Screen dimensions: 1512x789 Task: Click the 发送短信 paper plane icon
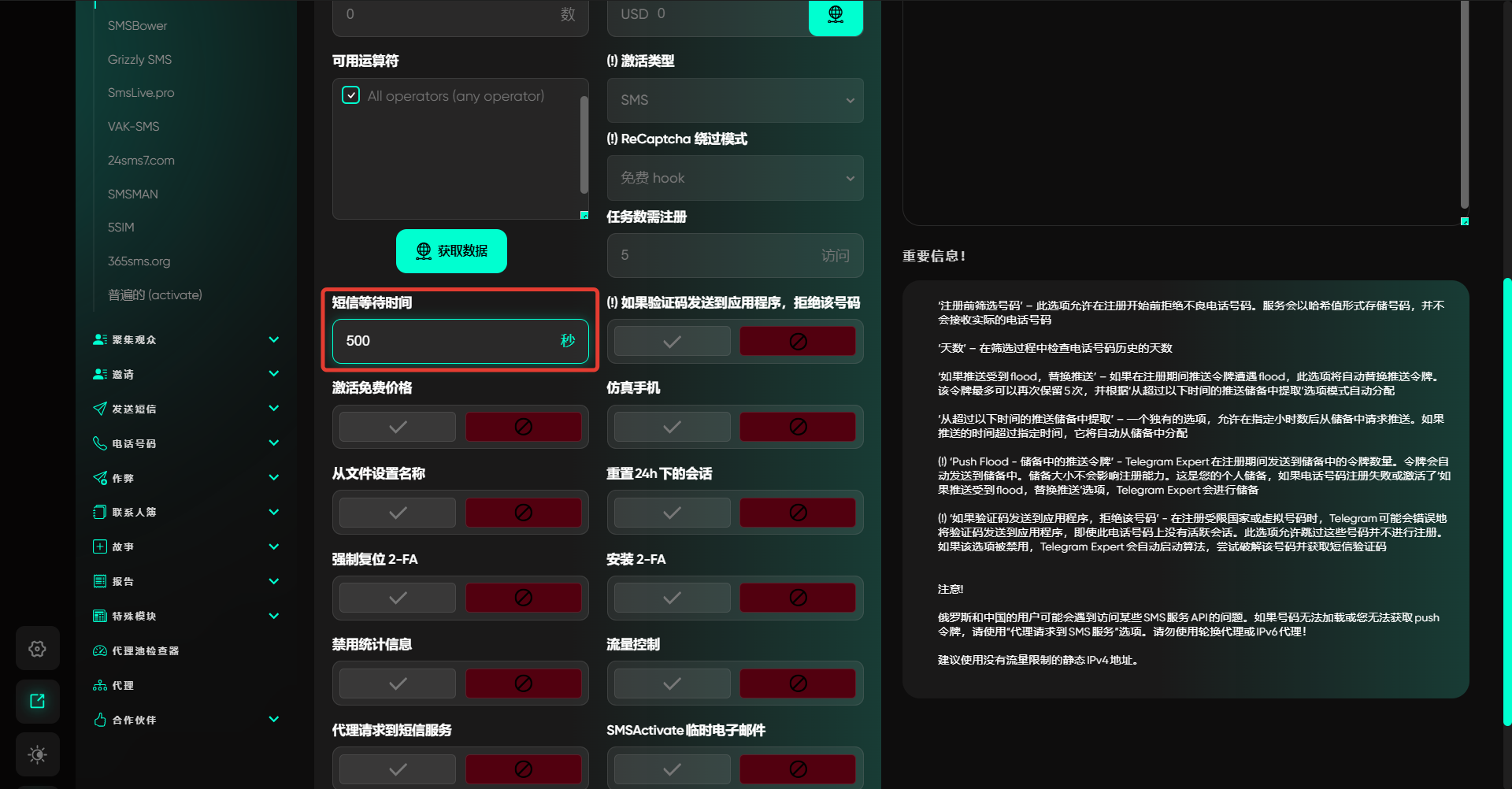click(100, 409)
